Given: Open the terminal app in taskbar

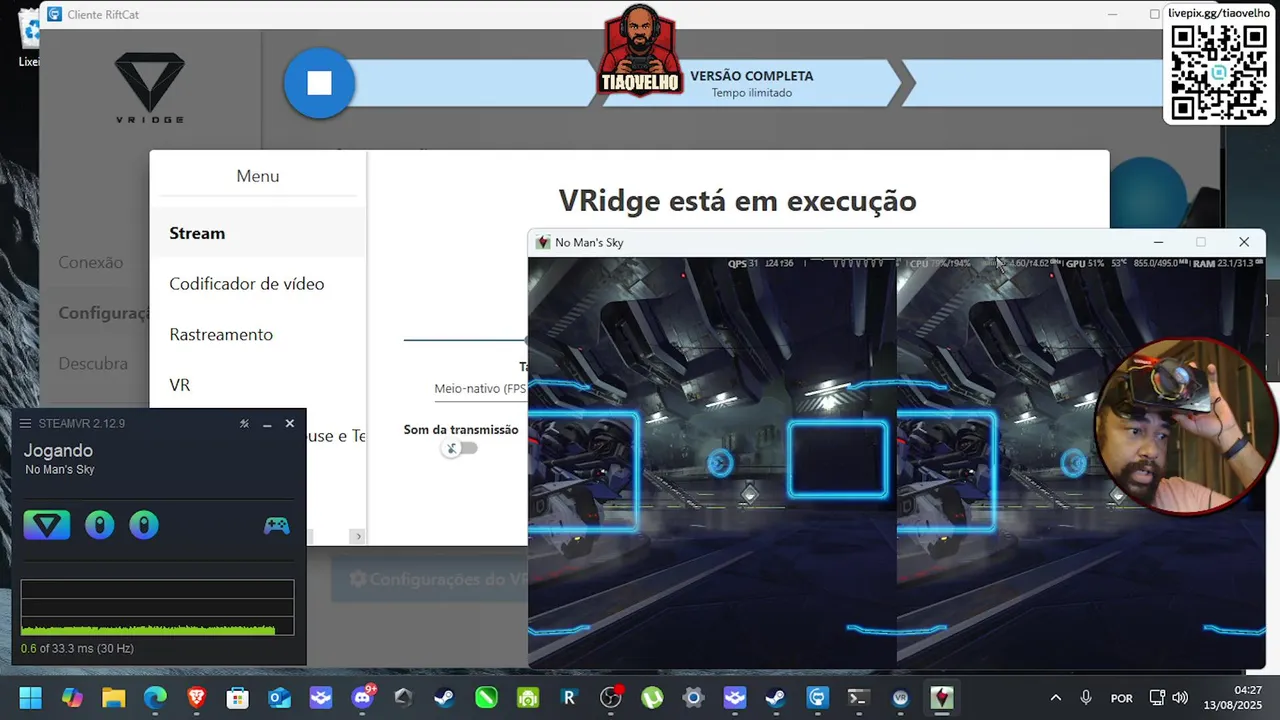Looking at the screenshot, I should tap(859, 698).
